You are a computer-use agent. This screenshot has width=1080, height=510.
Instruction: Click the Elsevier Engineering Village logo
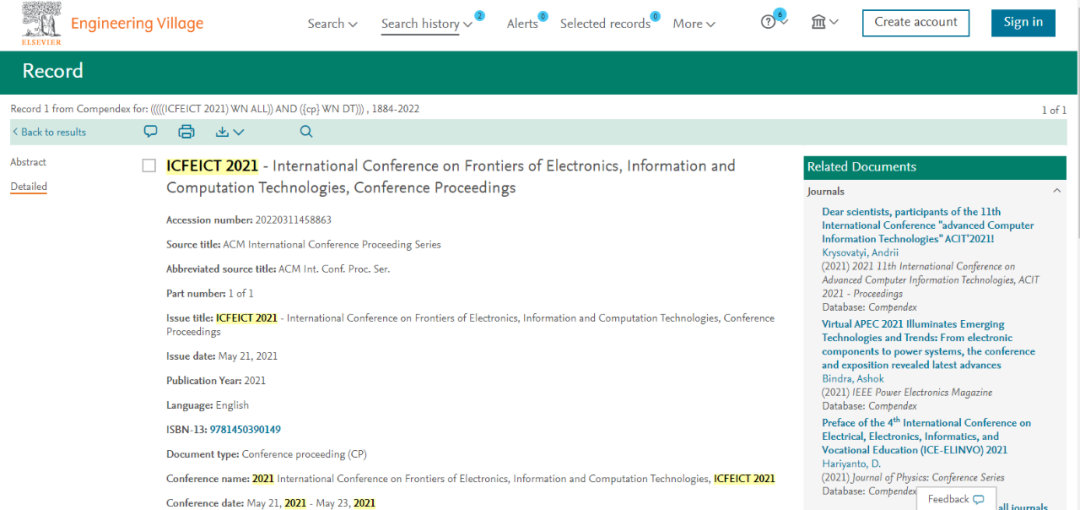[x=112, y=23]
